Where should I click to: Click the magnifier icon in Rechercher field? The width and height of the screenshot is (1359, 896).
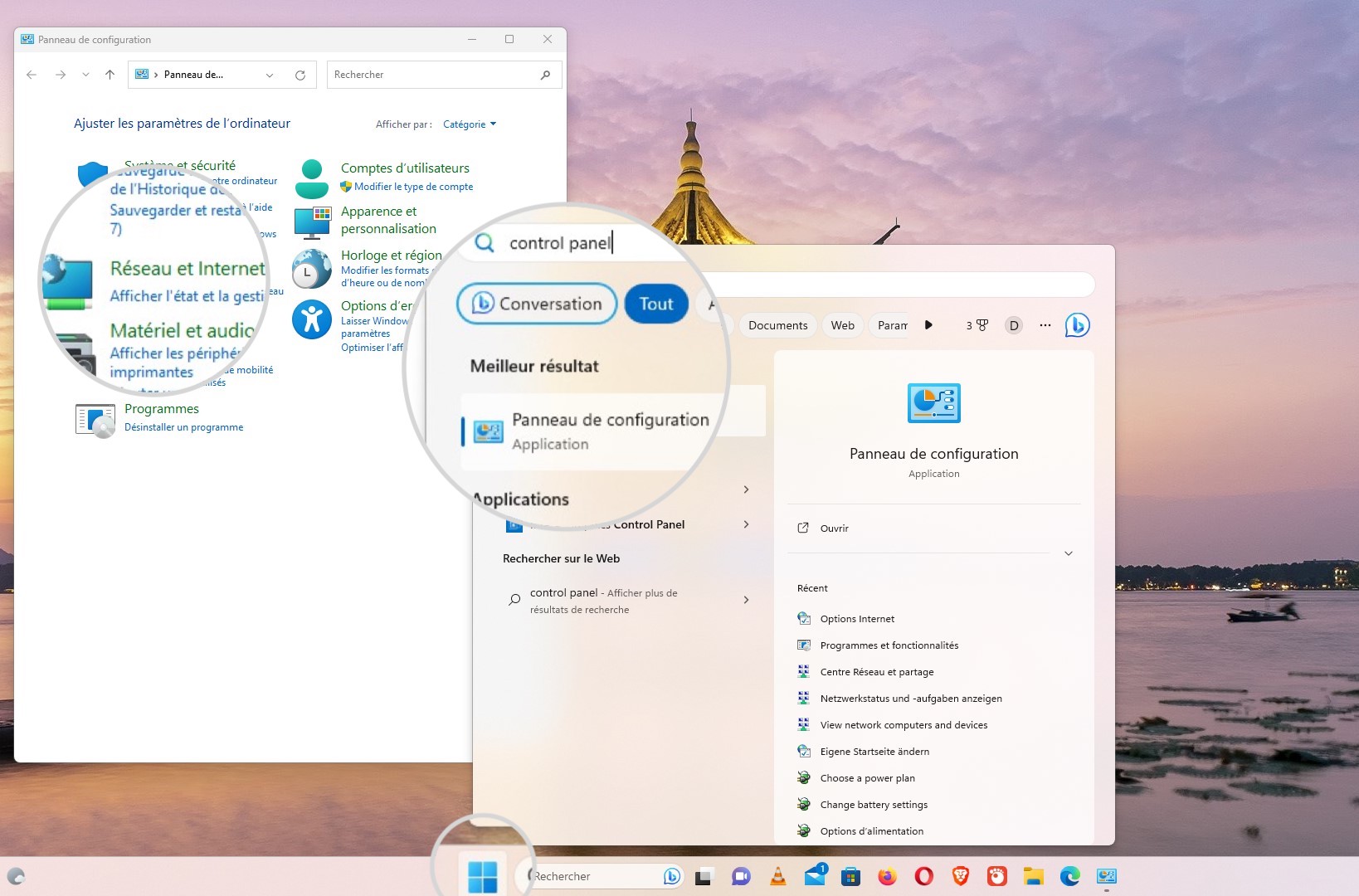[545, 75]
